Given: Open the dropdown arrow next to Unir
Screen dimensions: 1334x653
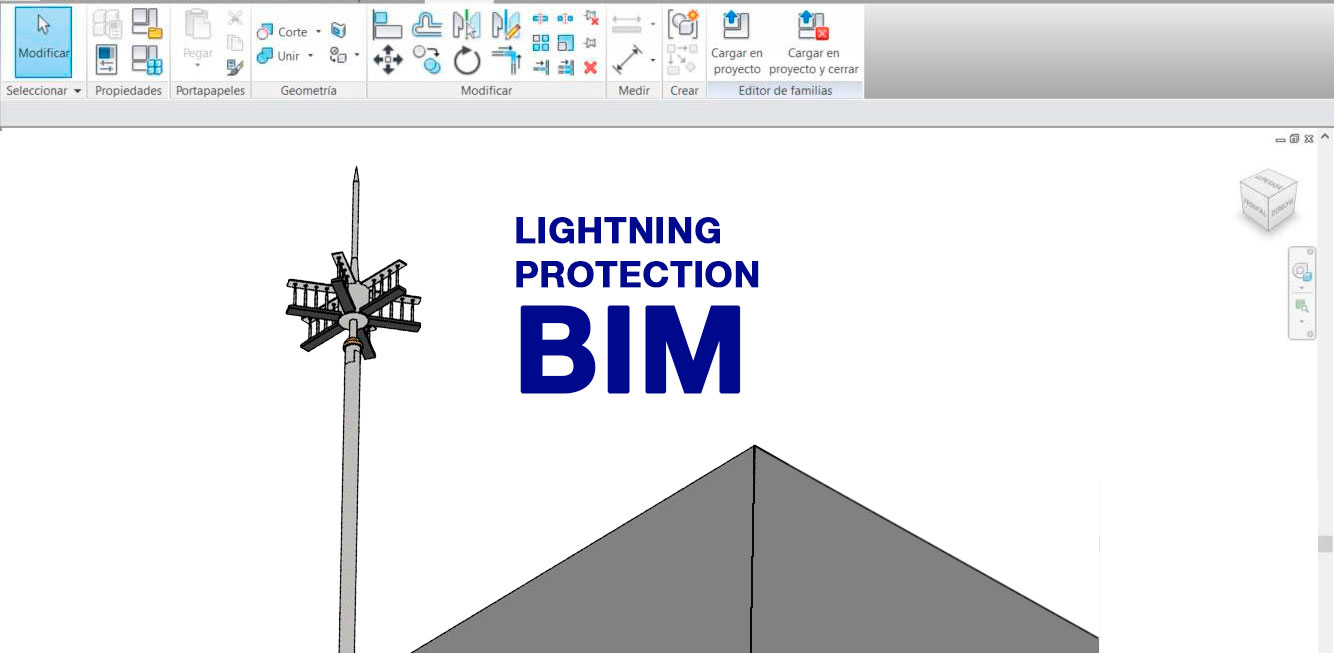Looking at the screenshot, I should click(310, 55).
